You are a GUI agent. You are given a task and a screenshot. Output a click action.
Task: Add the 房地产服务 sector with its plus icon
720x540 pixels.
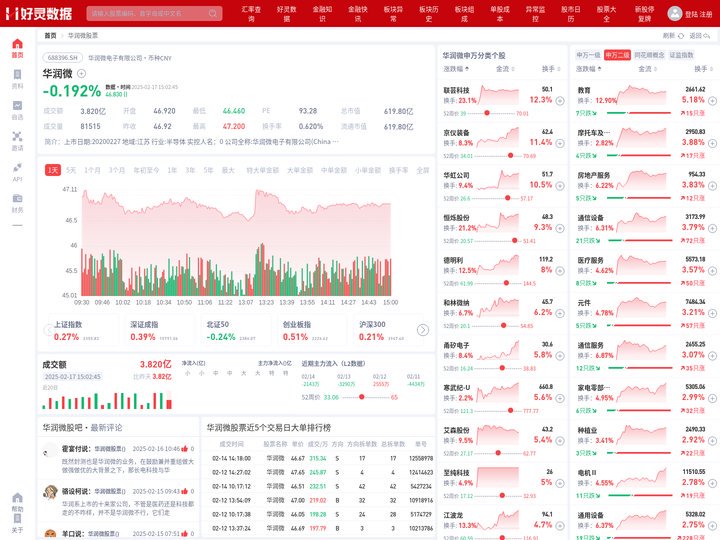tap(712, 186)
